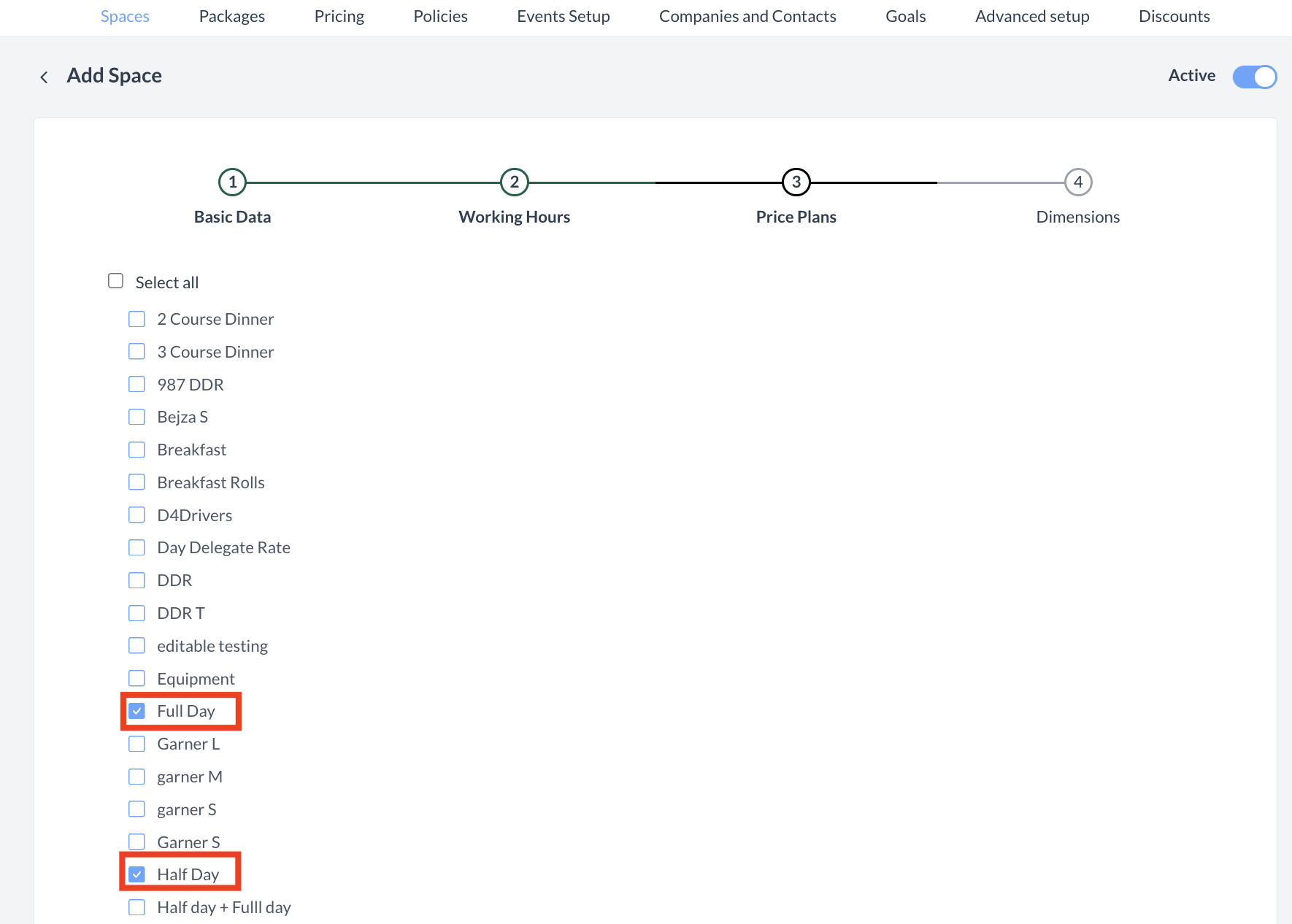The image size is (1292, 924).
Task: Navigate to the Discounts tab
Action: click(x=1174, y=17)
